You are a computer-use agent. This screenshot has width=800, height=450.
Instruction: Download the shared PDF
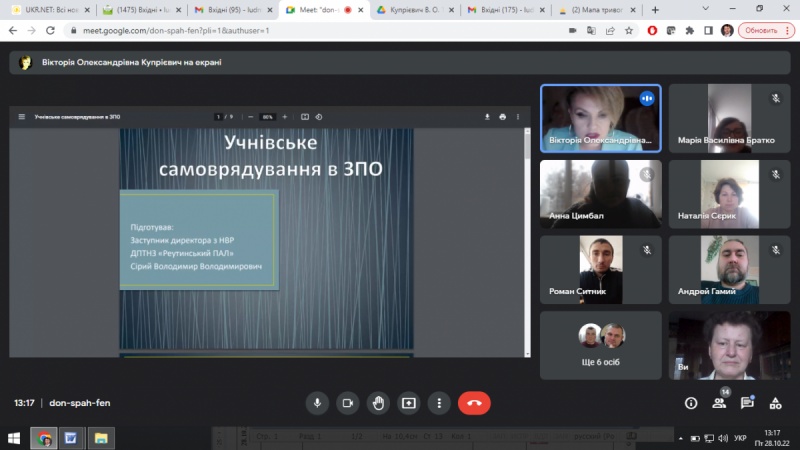[x=487, y=117]
